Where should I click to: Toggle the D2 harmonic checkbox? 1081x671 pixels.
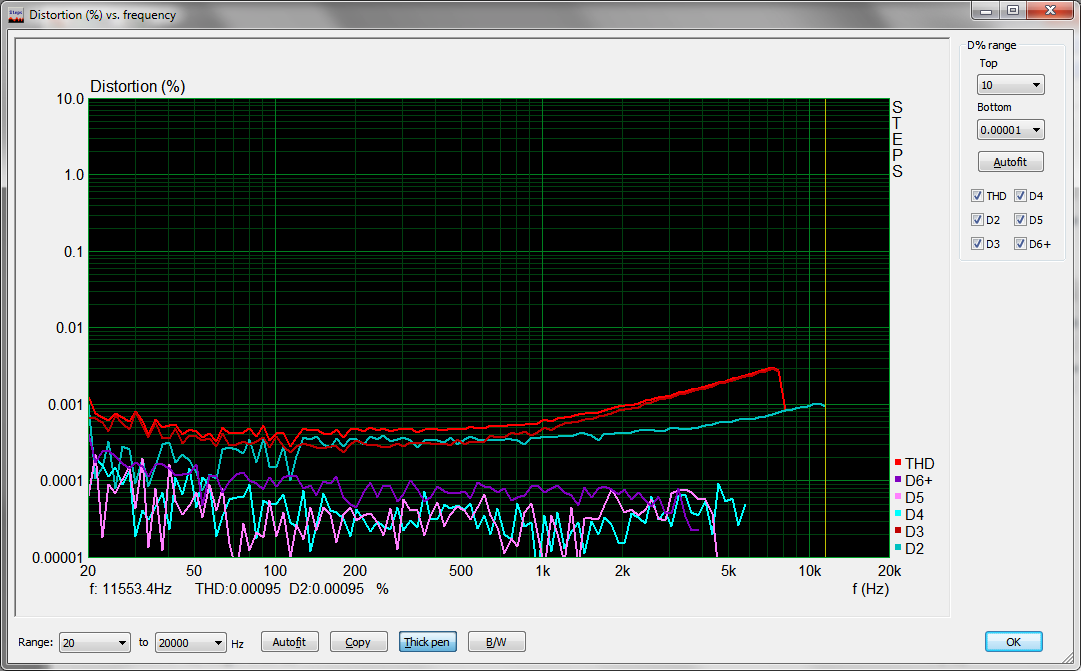point(977,220)
